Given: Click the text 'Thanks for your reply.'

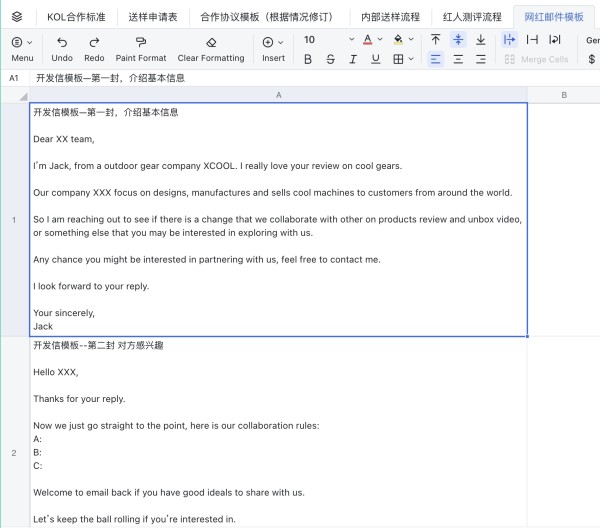Looking at the screenshot, I should click(x=79, y=399).
